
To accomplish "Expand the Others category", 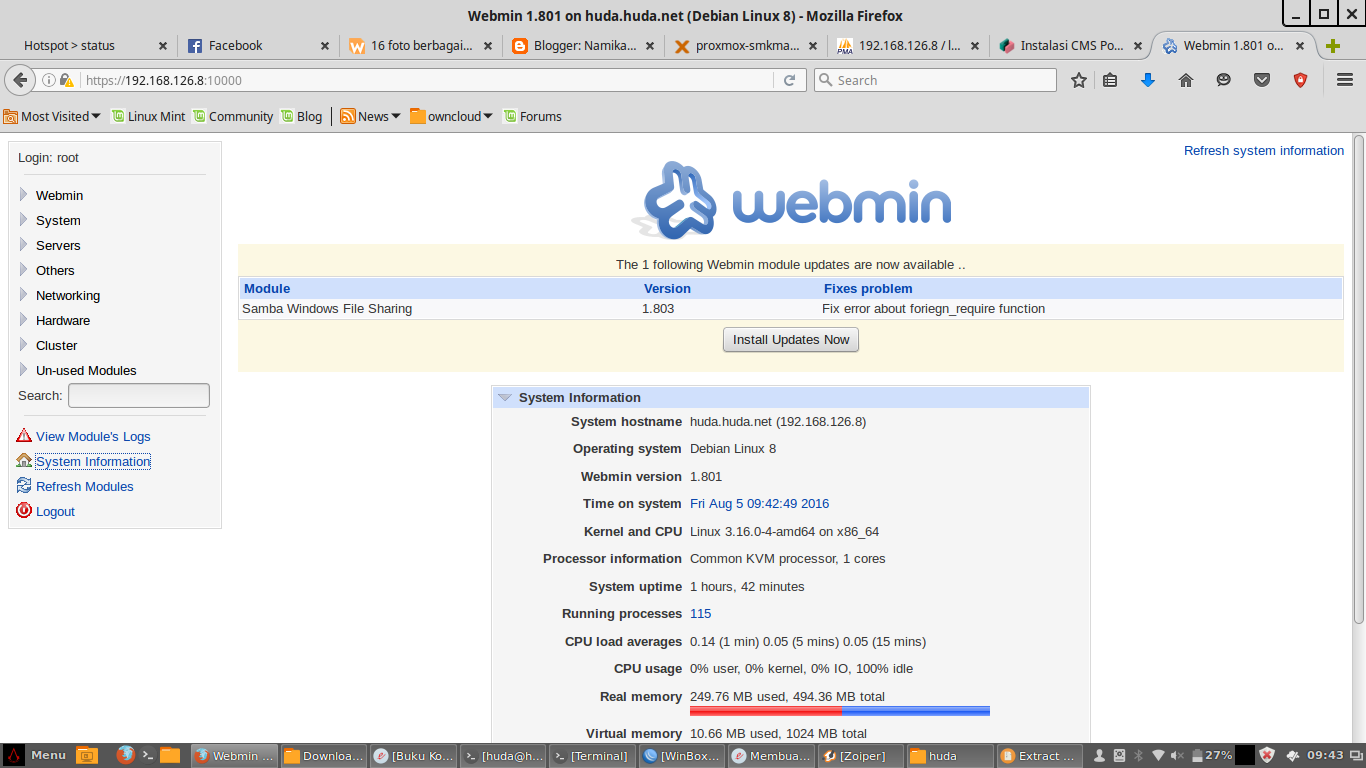I will 24,270.
